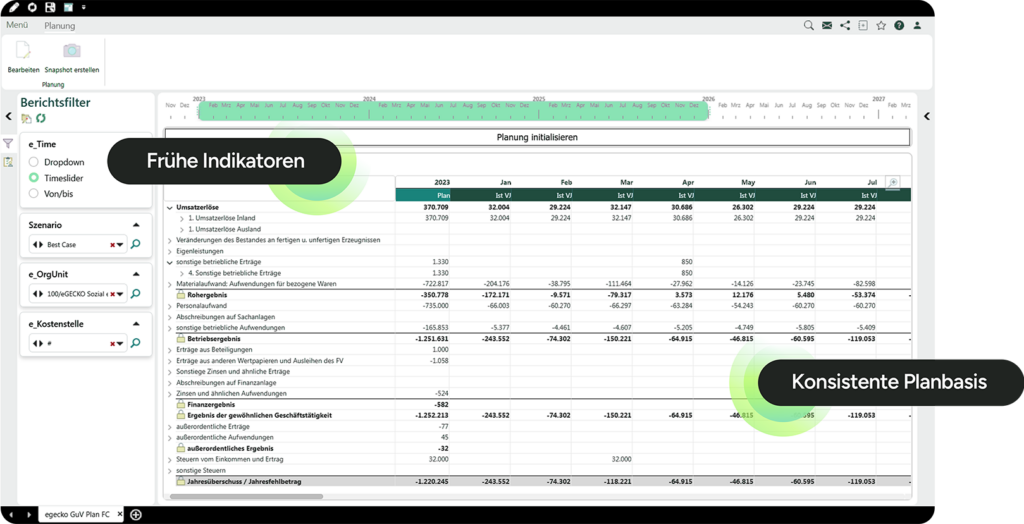1024x524 pixels.
Task: Click the envelope mail icon
Action: coord(827,25)
